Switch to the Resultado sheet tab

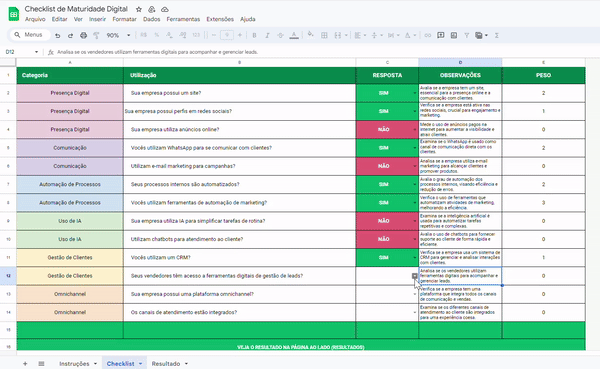(166, 363)
